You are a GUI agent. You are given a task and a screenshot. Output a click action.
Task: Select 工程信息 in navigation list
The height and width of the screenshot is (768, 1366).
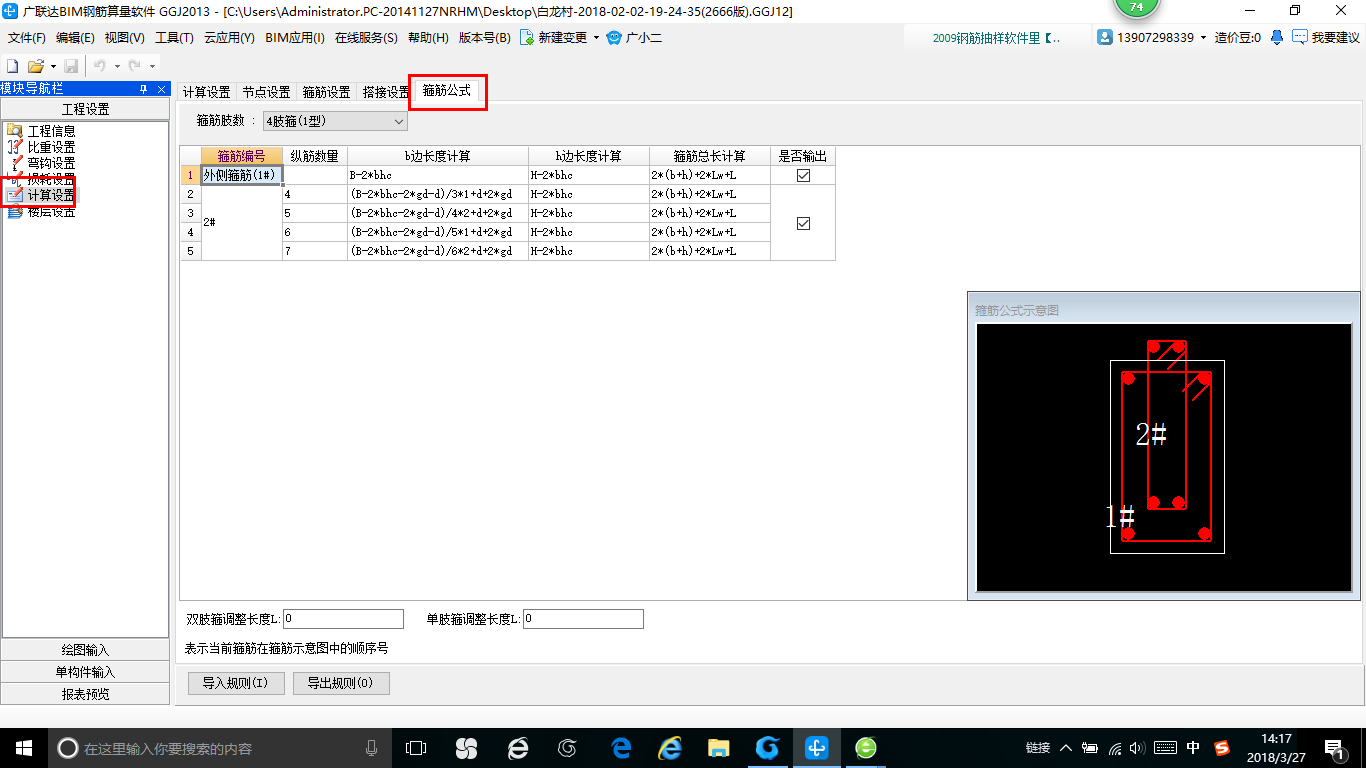pos(51,131)
